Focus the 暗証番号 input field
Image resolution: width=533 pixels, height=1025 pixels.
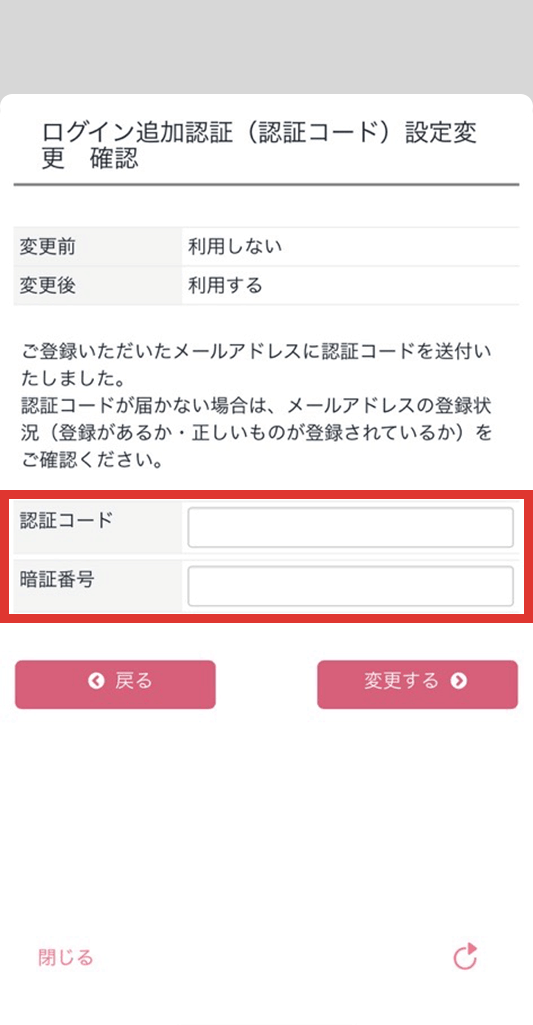point(350,586)
